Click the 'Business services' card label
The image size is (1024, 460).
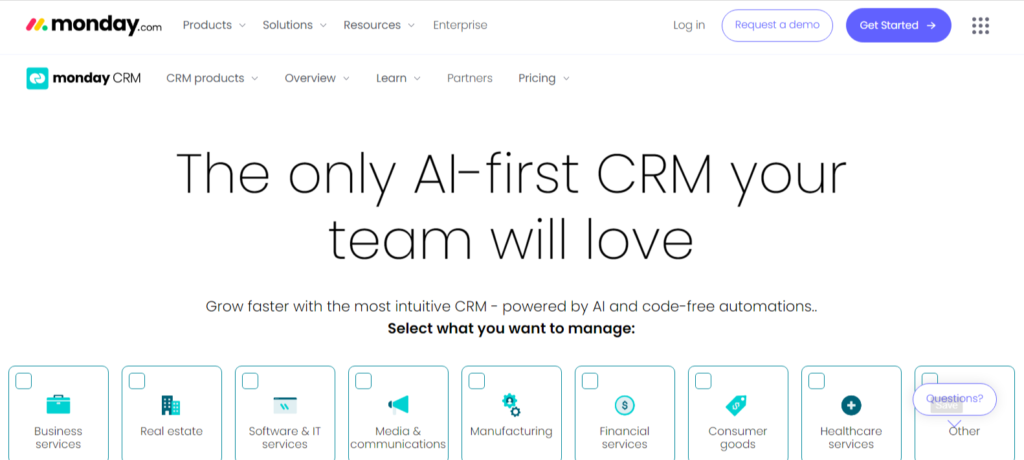tap(58, 438)
